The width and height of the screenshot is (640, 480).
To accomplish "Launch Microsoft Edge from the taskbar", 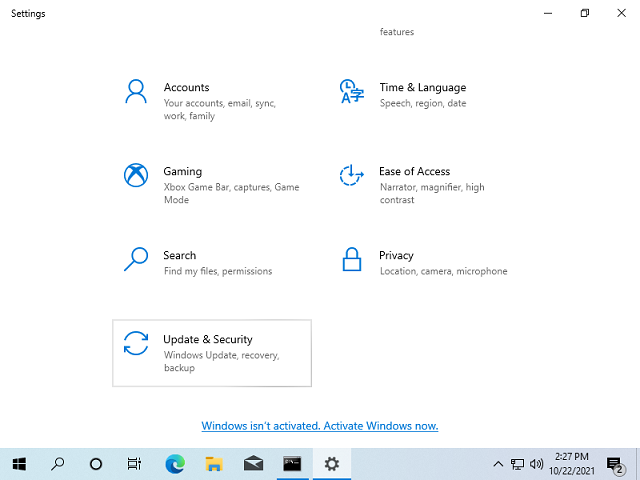I will click(x=175, y=464).
